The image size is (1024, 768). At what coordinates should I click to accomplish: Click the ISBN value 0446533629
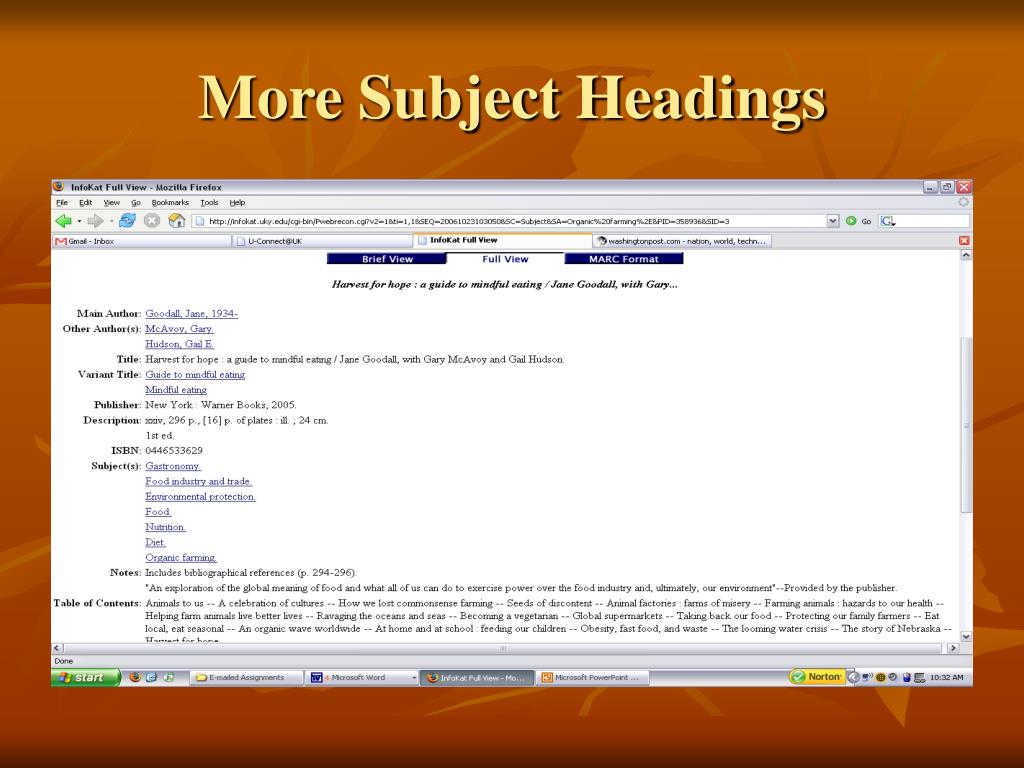[174, 451]
